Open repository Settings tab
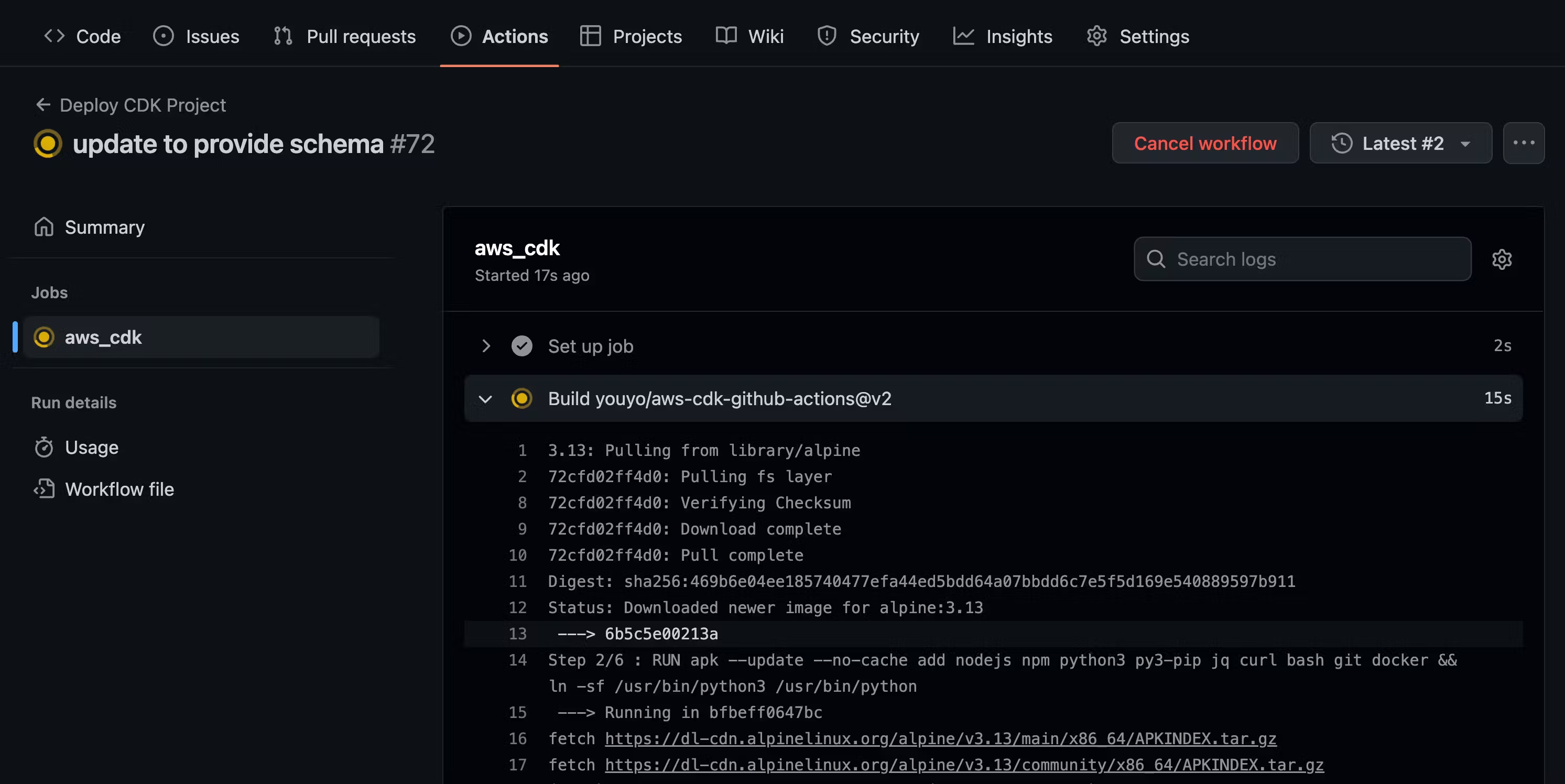This screenshot has width=1565, height=784. coord(1138,37)
